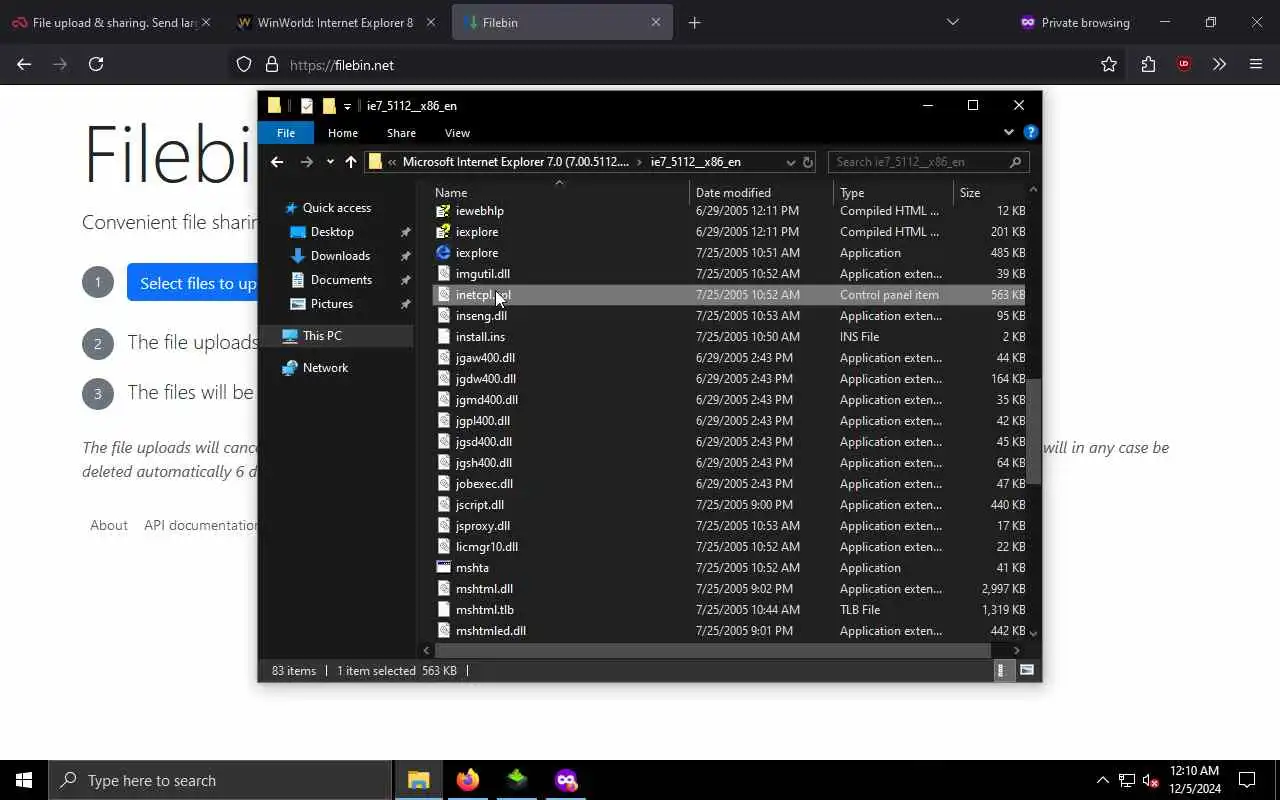The height and width of the screenshot is (800, 1280).
Task: Click About link on Filebin page
Action: coord(109,525)
